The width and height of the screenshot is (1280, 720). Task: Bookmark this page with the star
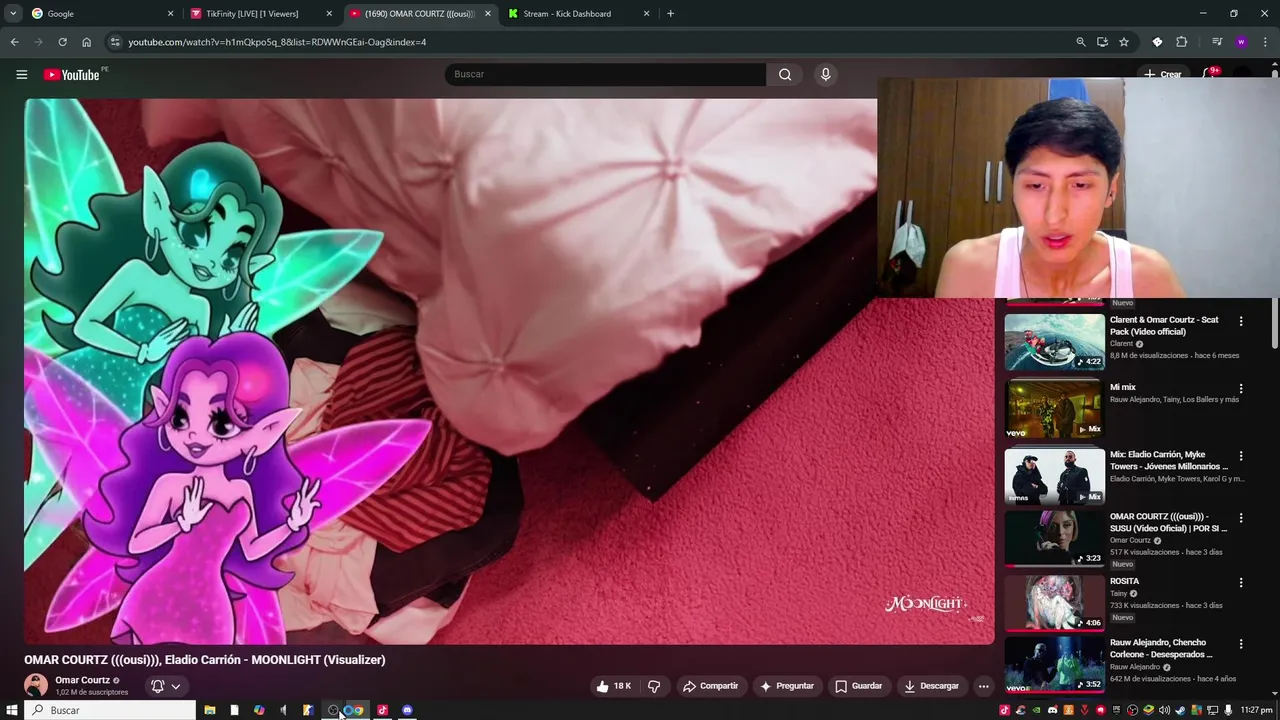point(1124,42)
